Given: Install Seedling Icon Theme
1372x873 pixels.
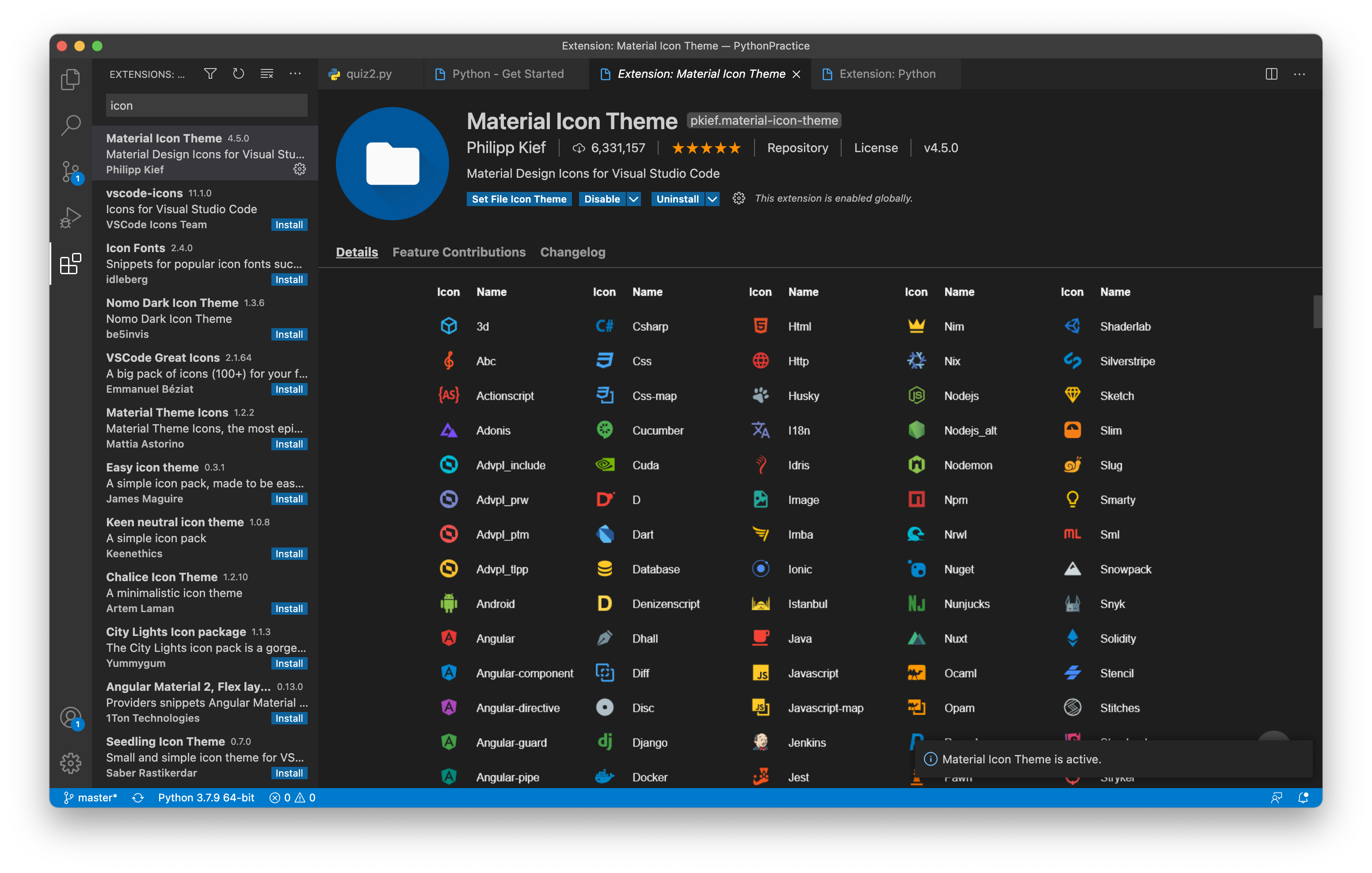Looking at the screenshot, I should pyautogui.click(x=289, y=773).
